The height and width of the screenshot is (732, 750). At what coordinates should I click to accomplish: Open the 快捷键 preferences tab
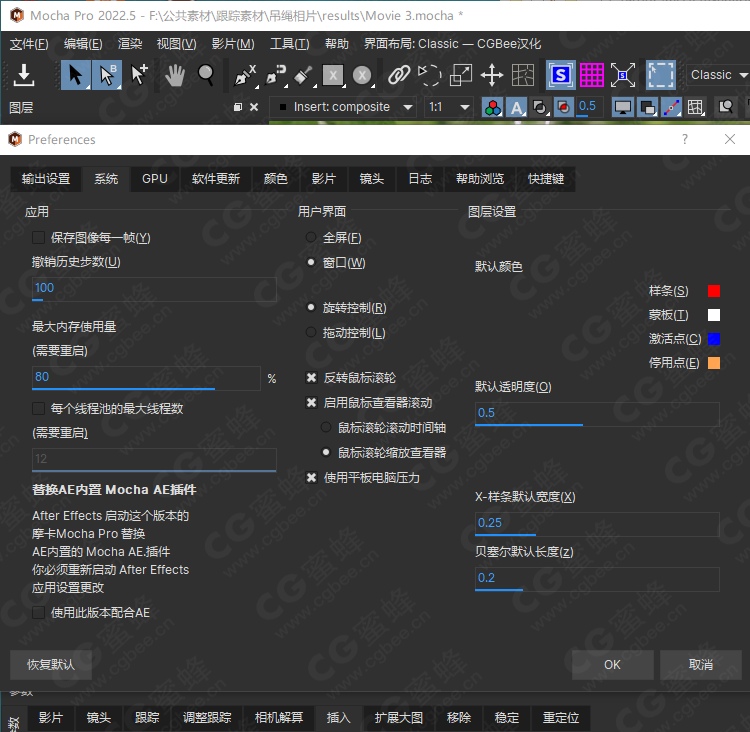pyautogui.click(x=545, y=179)
